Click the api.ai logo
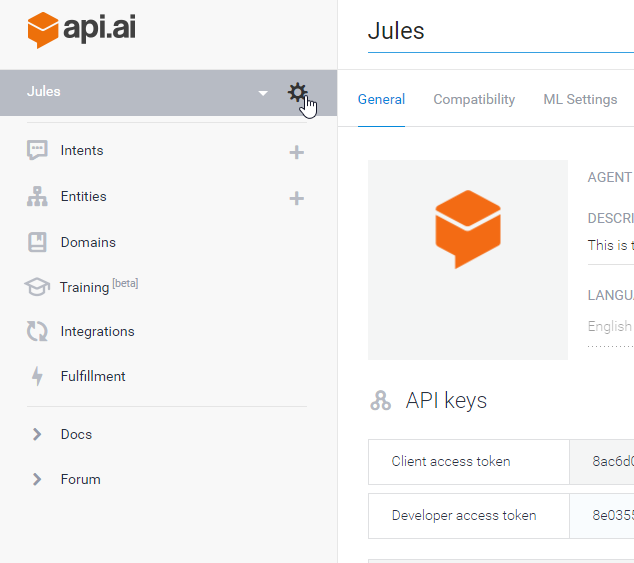Screen dimensions: 634x563 [82, 30]
